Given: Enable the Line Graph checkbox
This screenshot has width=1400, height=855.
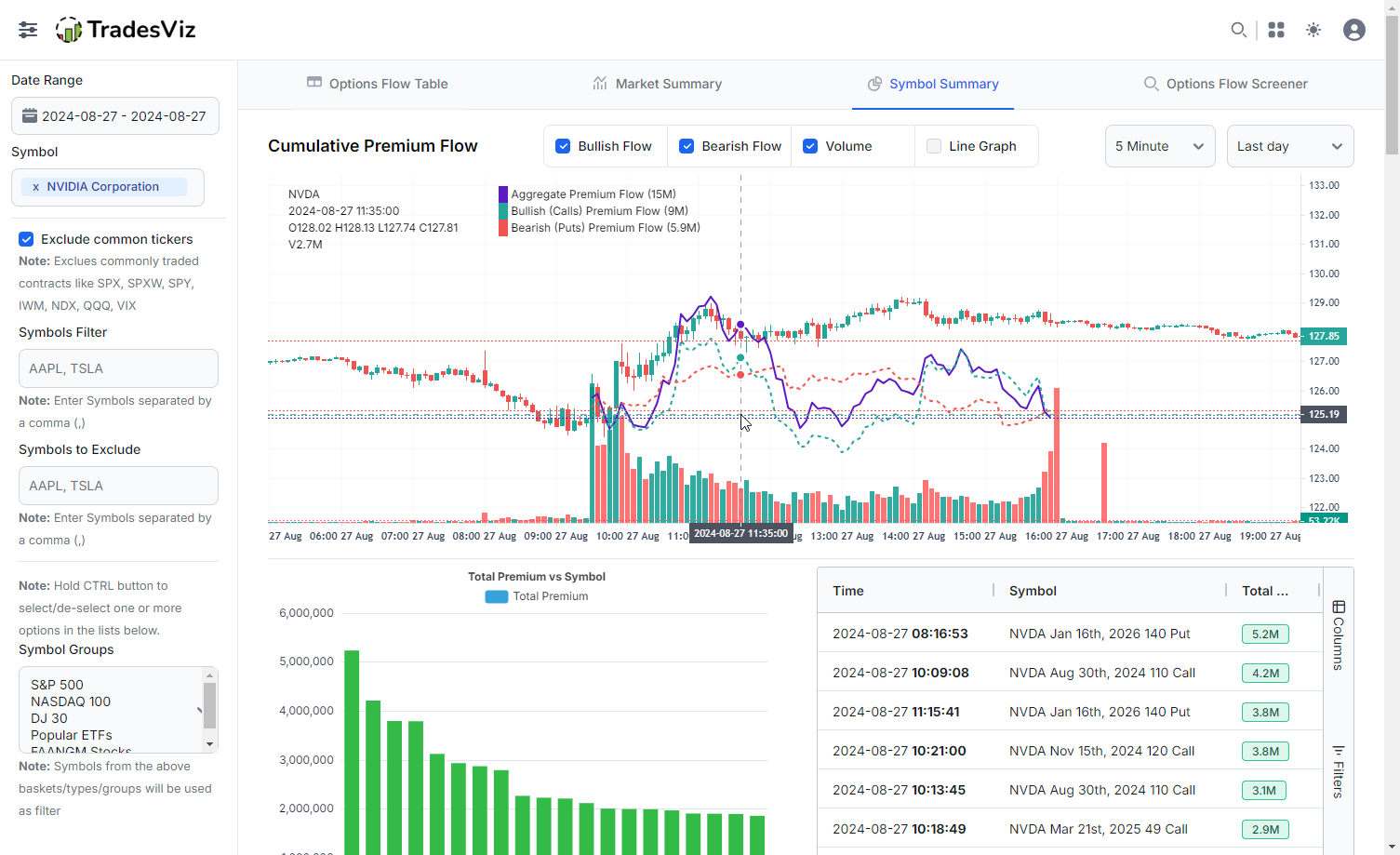Looking at the screenshot, I should (934, 146).
